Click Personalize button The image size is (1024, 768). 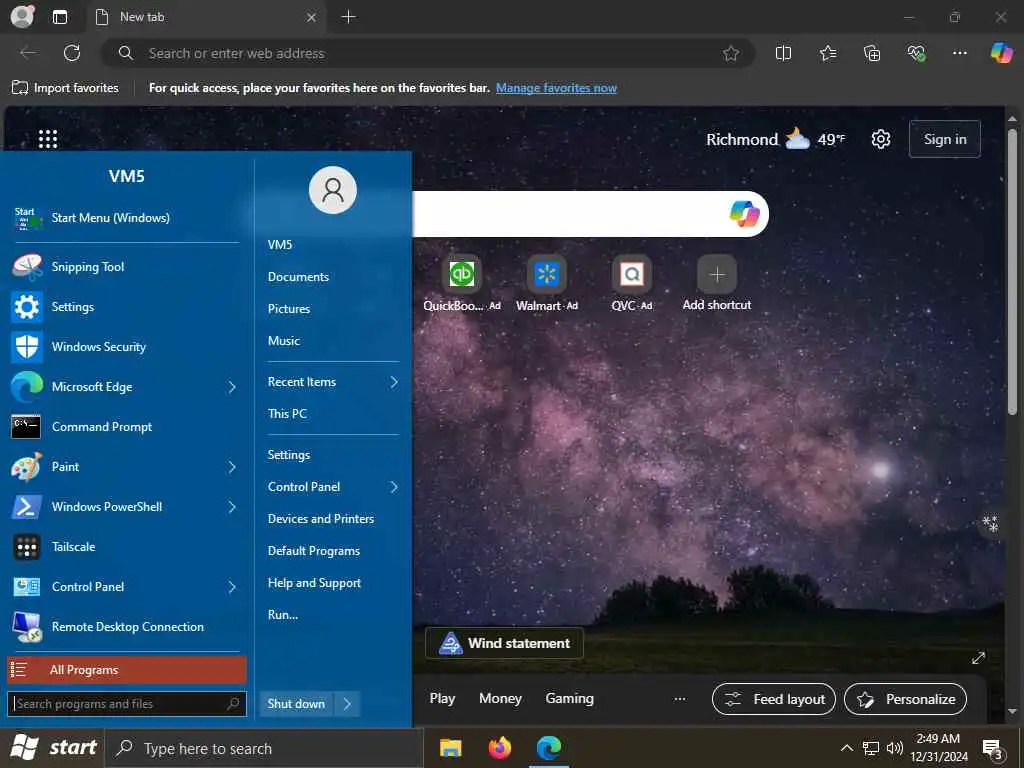905,699
